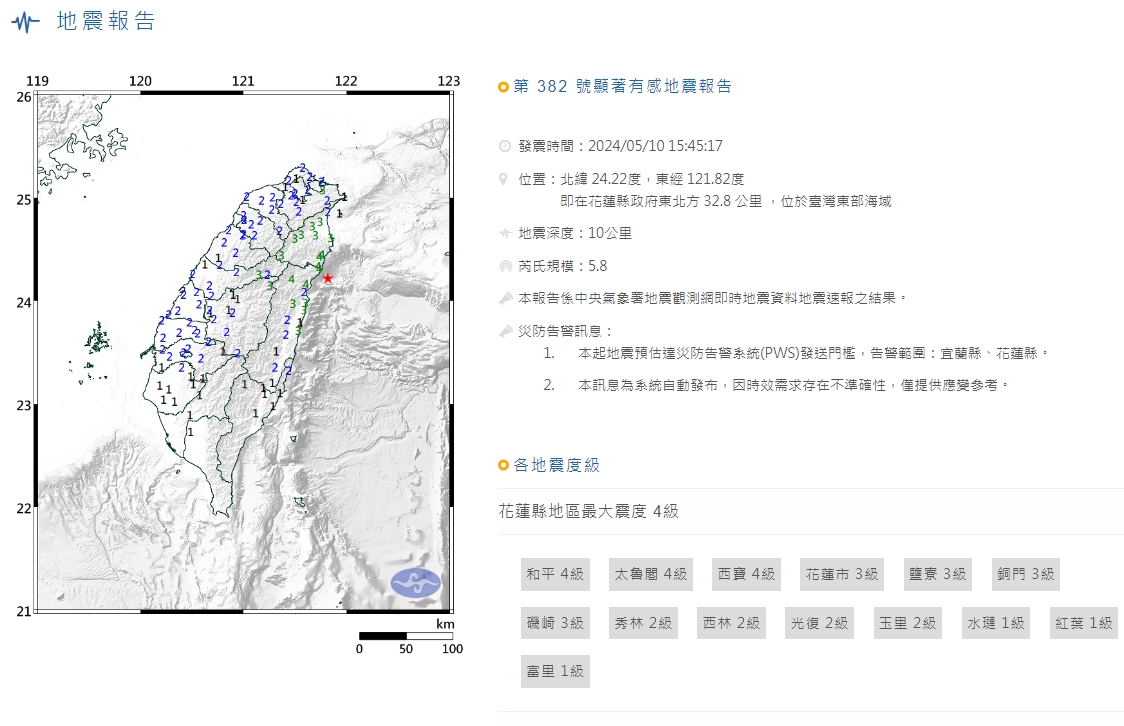The height and width of the screenshot is (726, 1124).
Task: Click the blue agency logo on map
Action: (415, 582)
